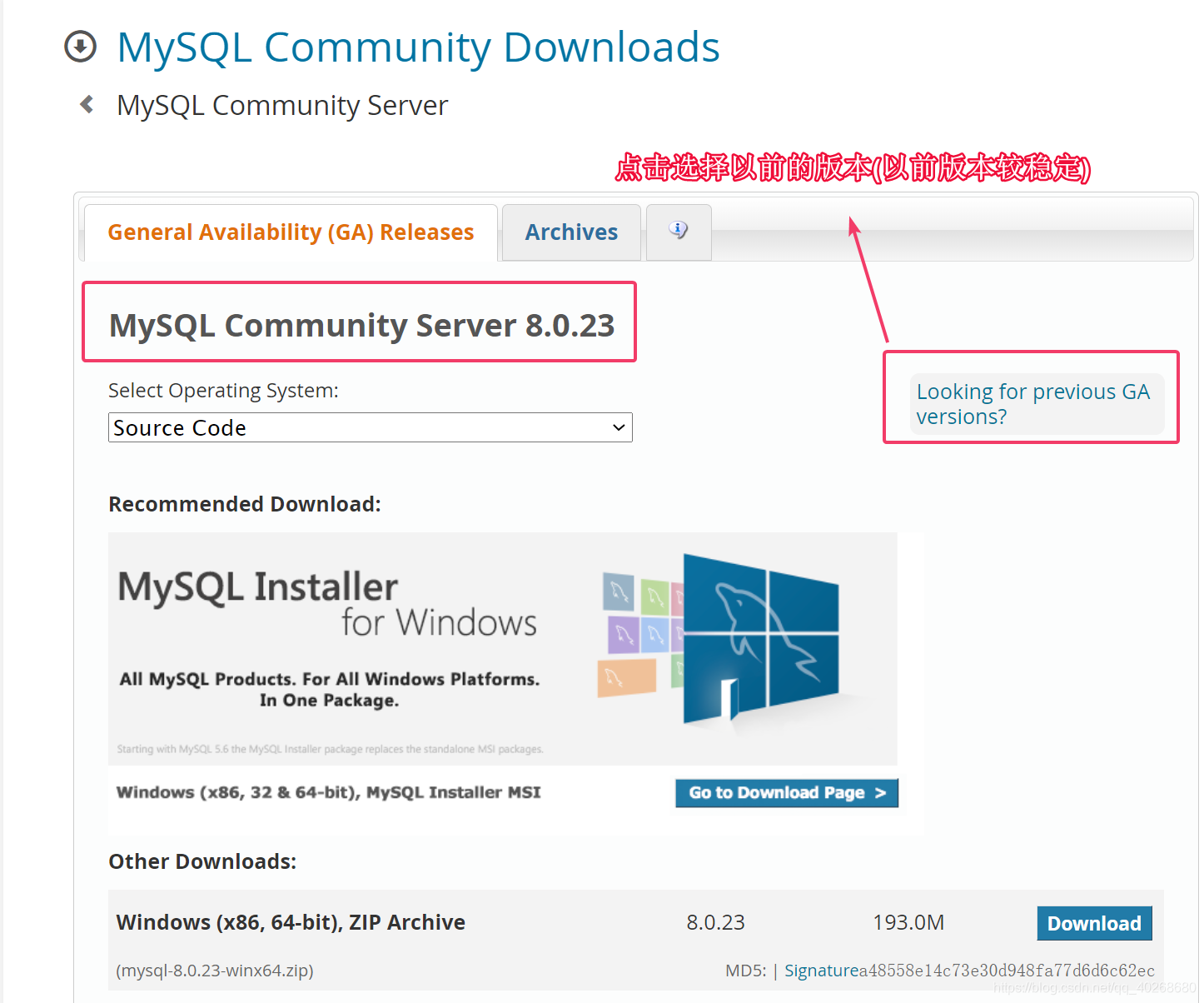Open the information icon tab

pyautogui.click(x=679, y=232)
